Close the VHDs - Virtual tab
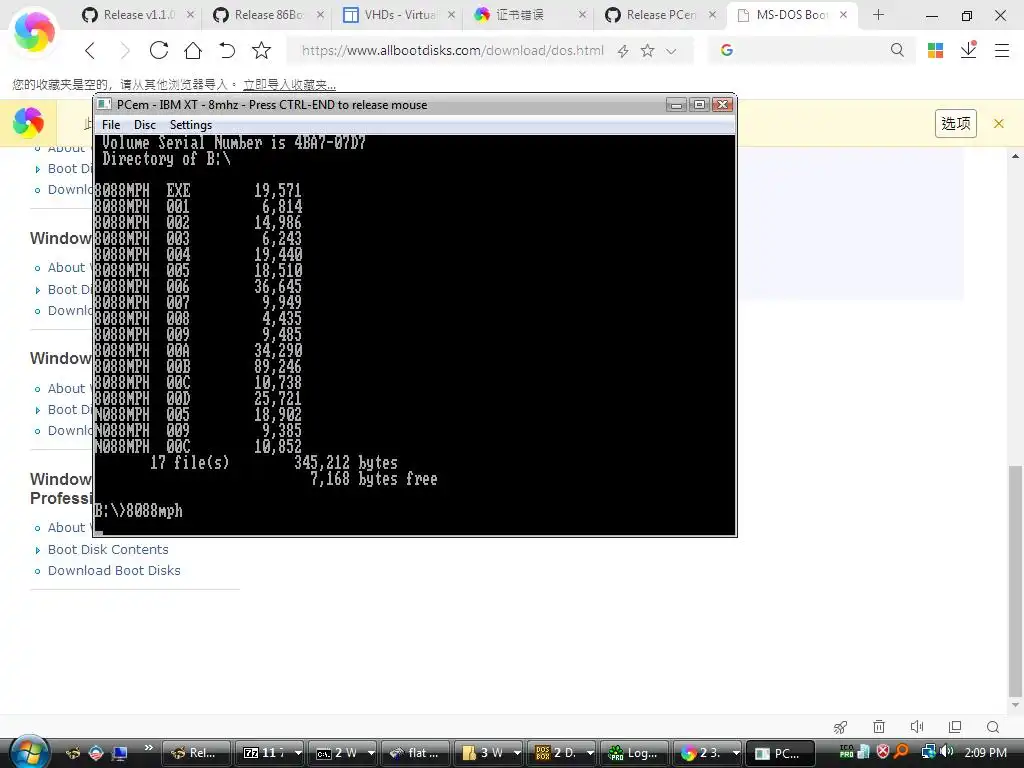 coord(451,14)
